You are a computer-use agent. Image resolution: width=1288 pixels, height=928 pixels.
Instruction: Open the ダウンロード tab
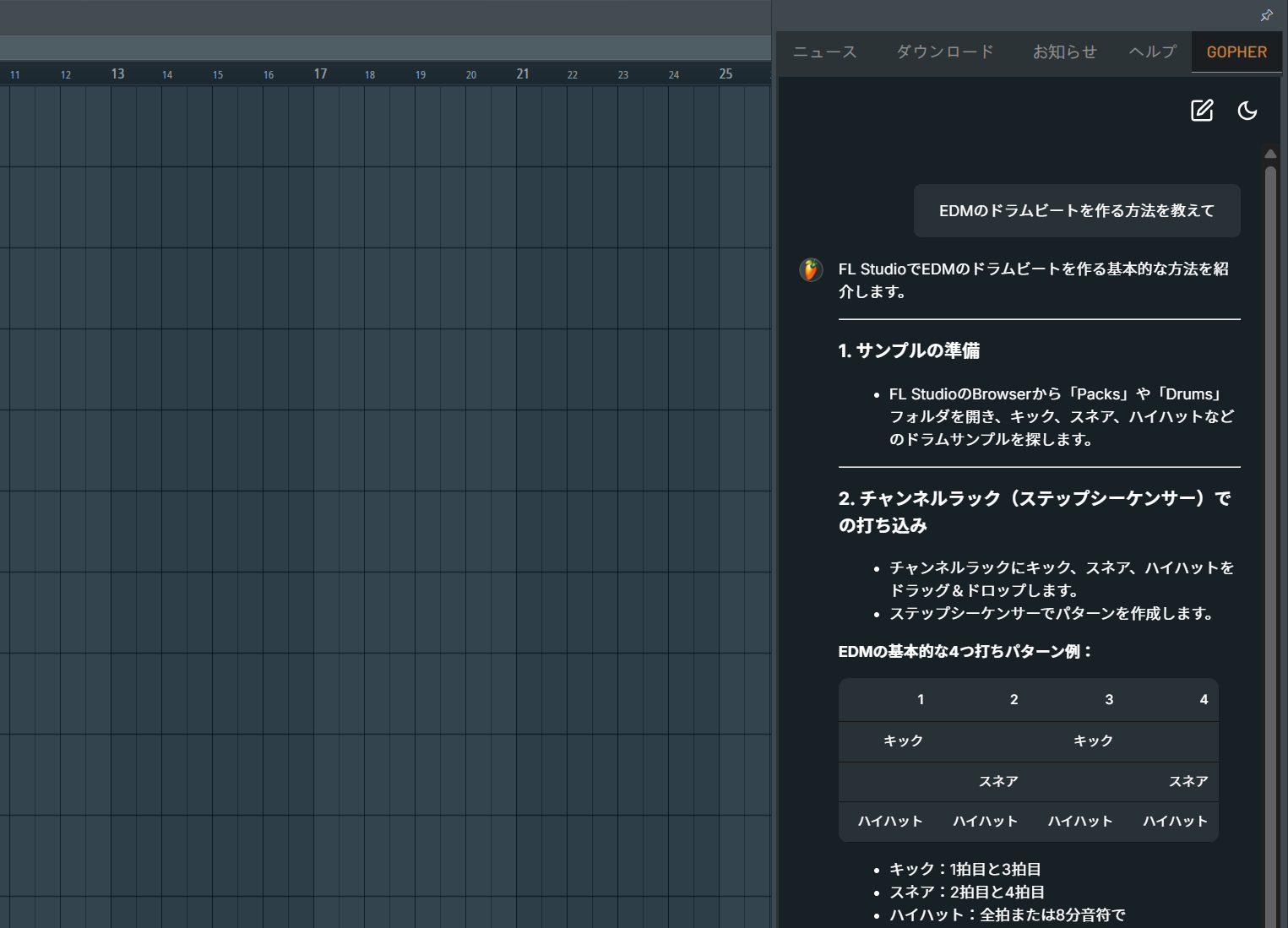(x=944, y=52)
